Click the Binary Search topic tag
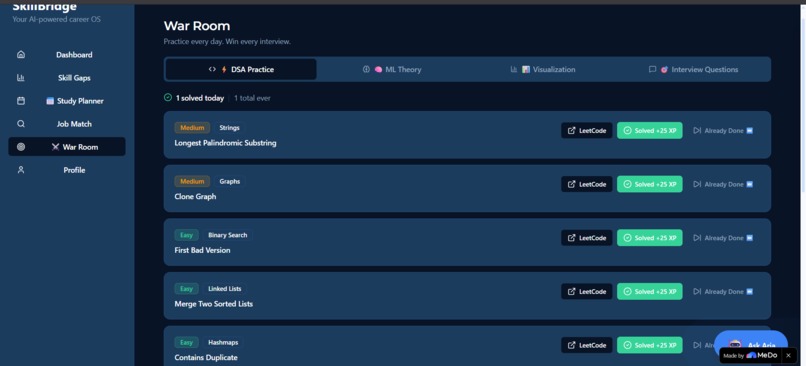Screen dimensions: 806x366 pos(228,235)
